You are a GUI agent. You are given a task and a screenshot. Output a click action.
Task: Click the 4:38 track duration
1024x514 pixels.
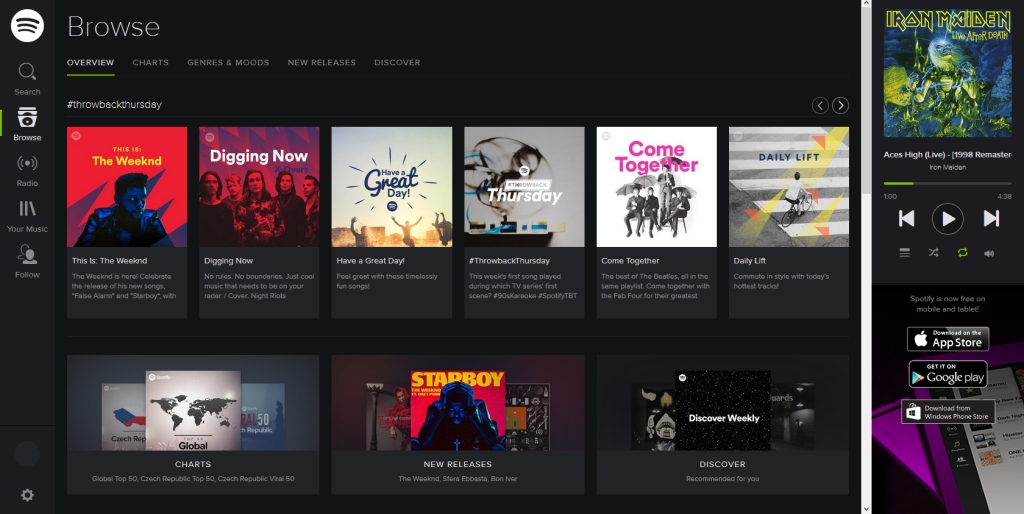point(1004,196)
